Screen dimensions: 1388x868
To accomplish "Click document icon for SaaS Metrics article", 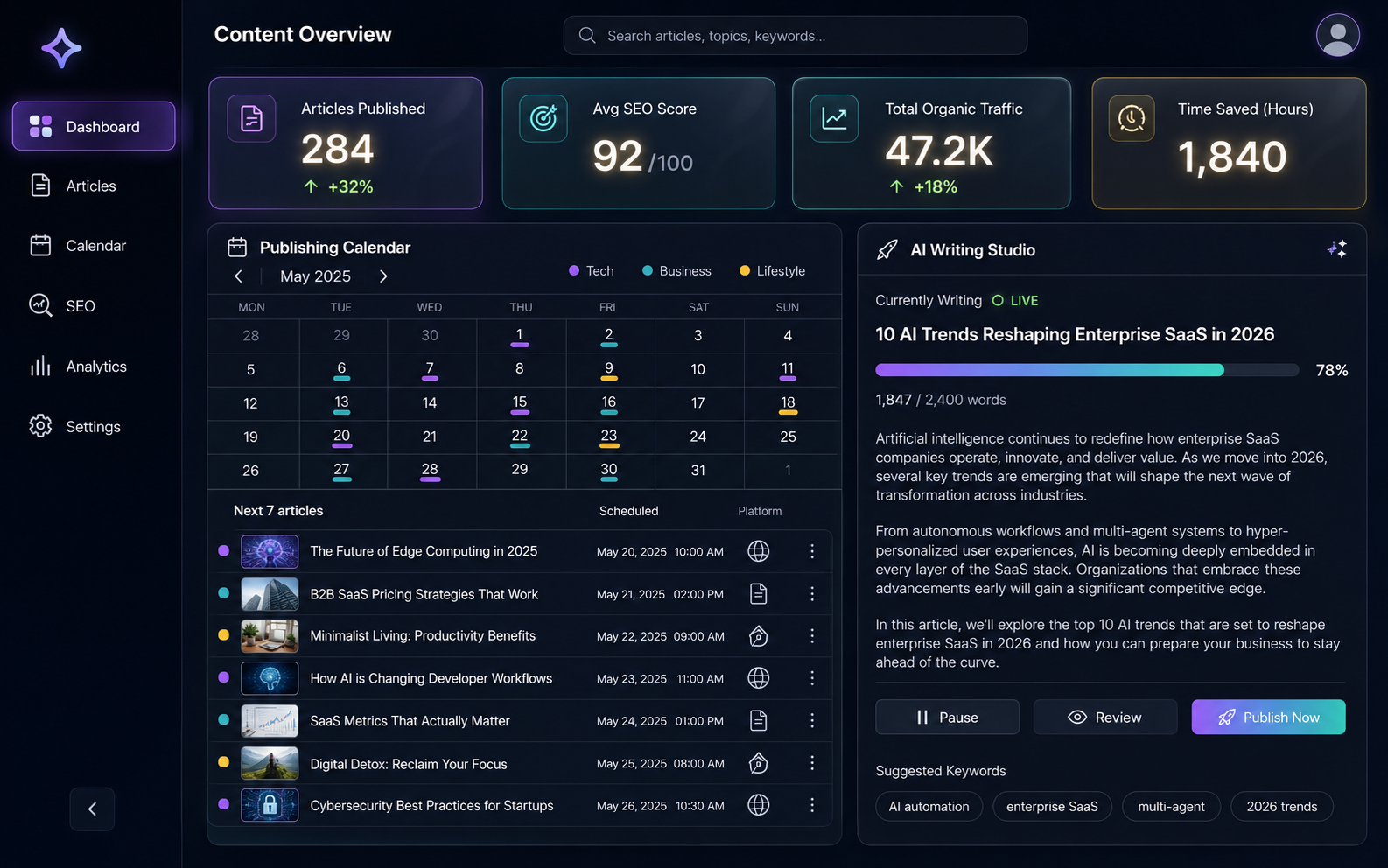I will point(759,720).
